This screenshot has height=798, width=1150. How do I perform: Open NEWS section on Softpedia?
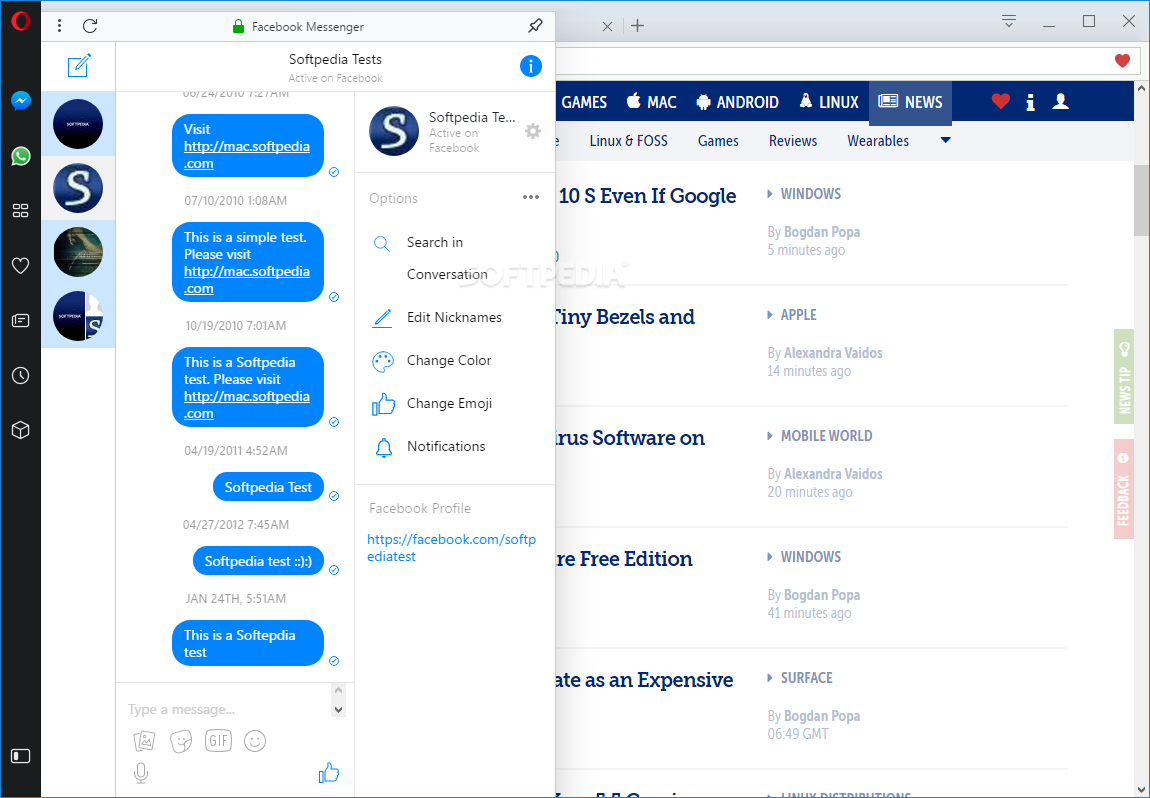coord(910,102)
